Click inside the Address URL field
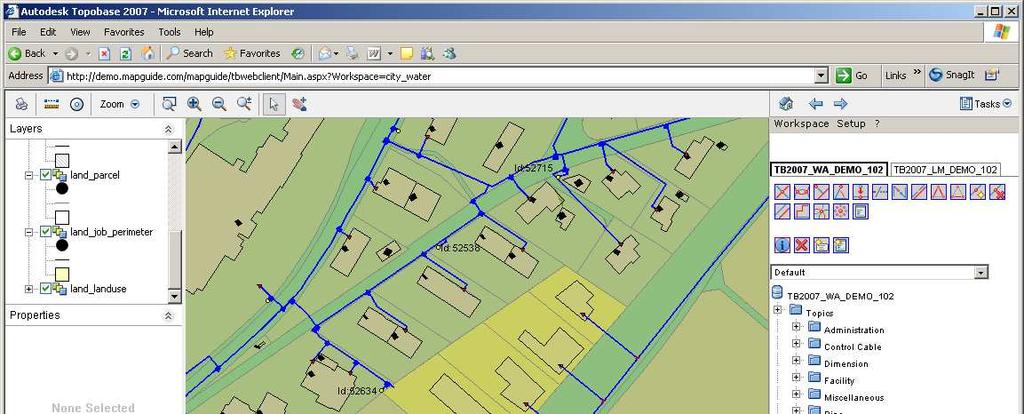 [x=439, y=76]
